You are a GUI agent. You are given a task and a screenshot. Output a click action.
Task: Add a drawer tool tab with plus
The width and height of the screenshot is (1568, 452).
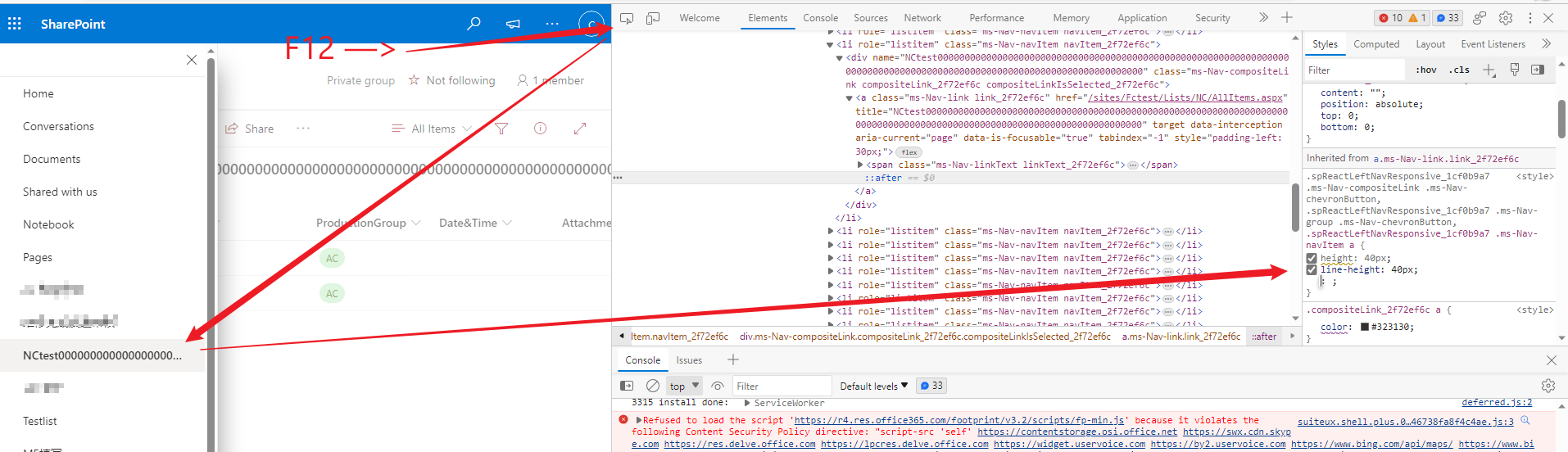(x=733, y=359)
